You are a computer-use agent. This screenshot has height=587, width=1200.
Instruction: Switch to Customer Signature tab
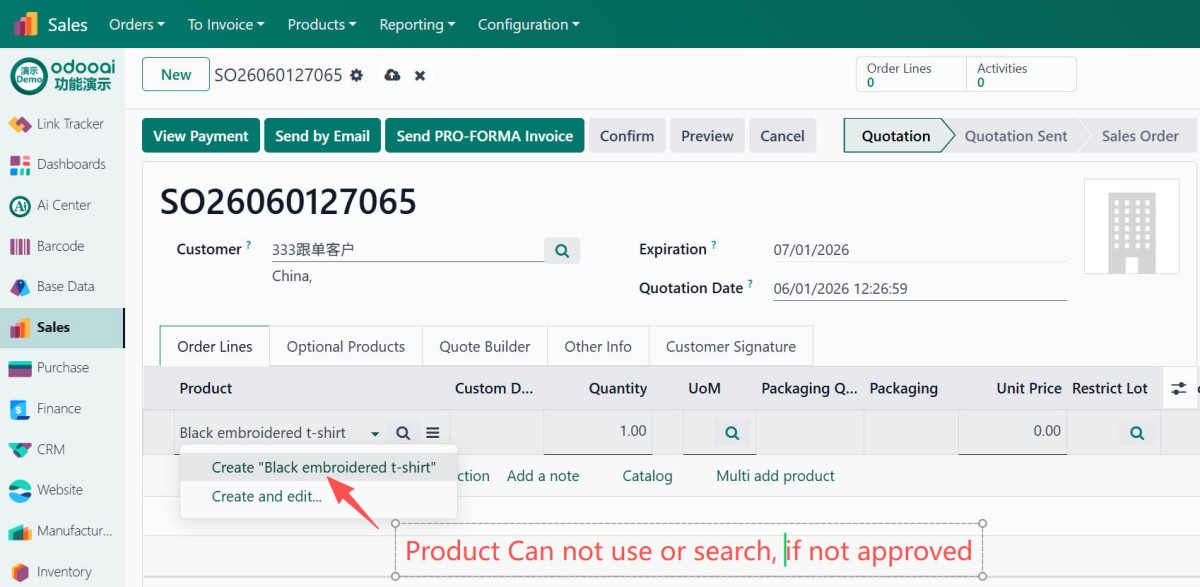pos(731,346)
